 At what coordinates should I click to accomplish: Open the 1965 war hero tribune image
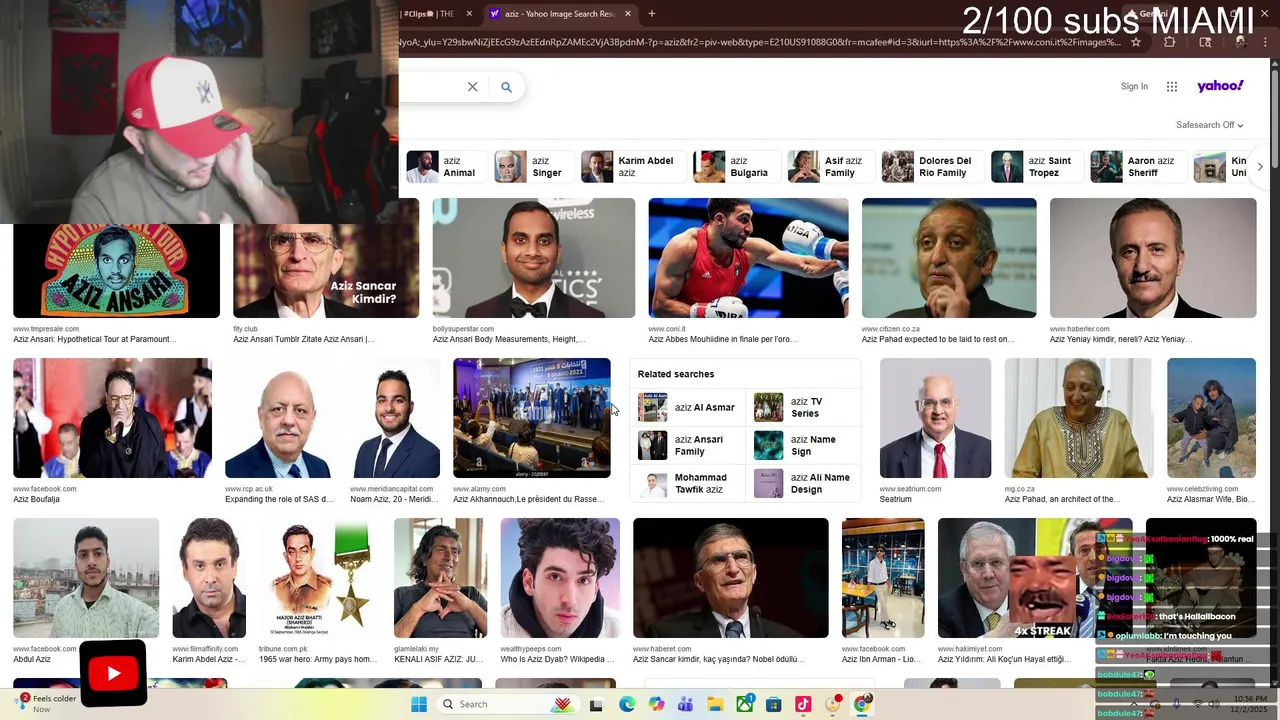(x=320, y=578)
